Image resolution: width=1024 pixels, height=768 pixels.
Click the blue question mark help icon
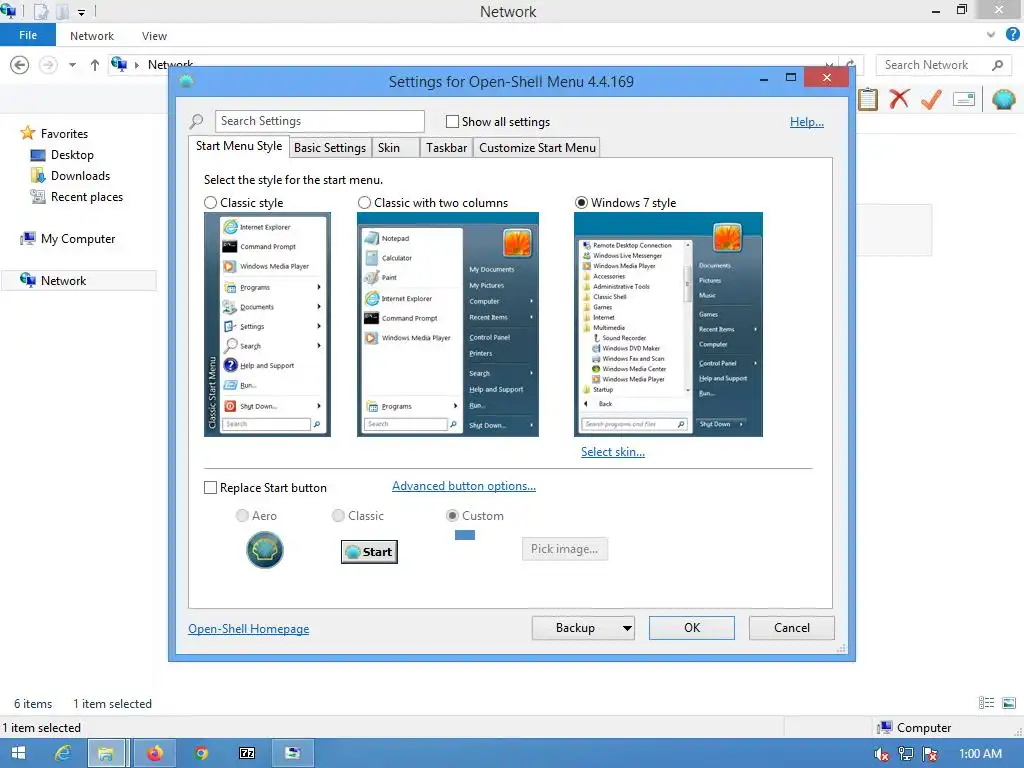(x=1012, y=35)
